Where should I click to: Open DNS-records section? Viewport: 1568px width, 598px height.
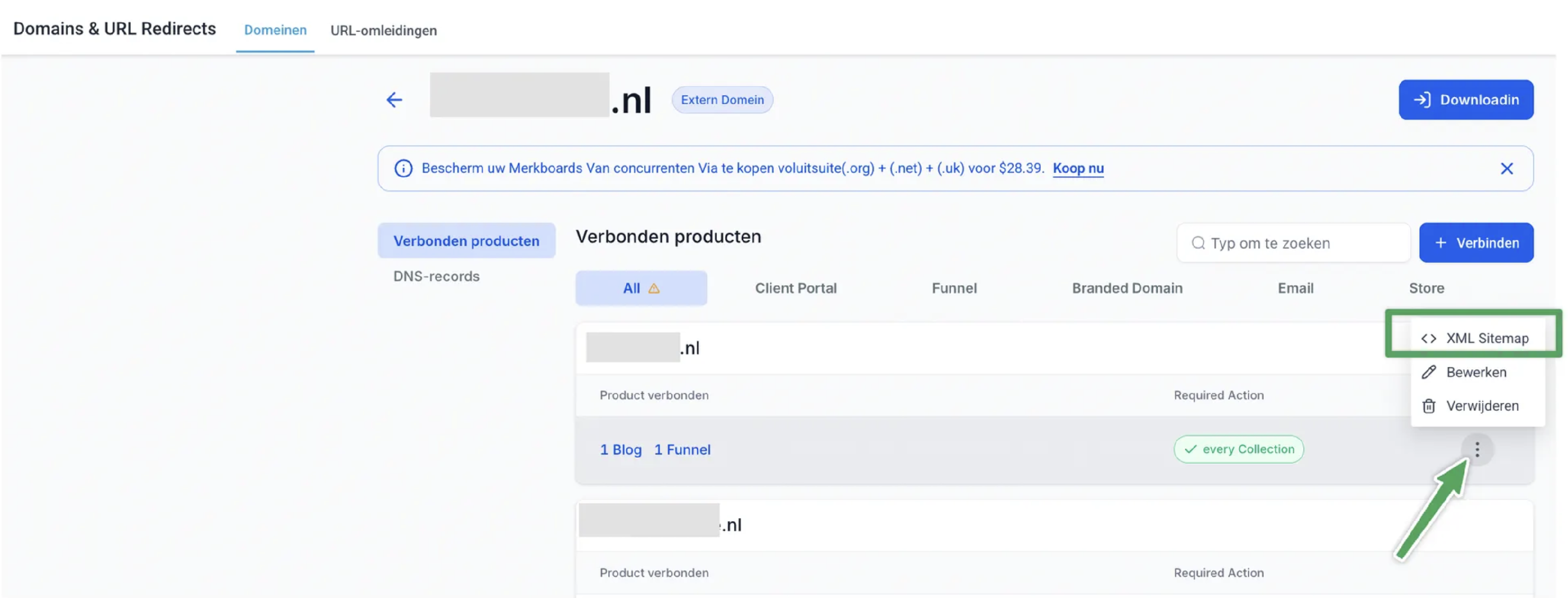(436, 277)
